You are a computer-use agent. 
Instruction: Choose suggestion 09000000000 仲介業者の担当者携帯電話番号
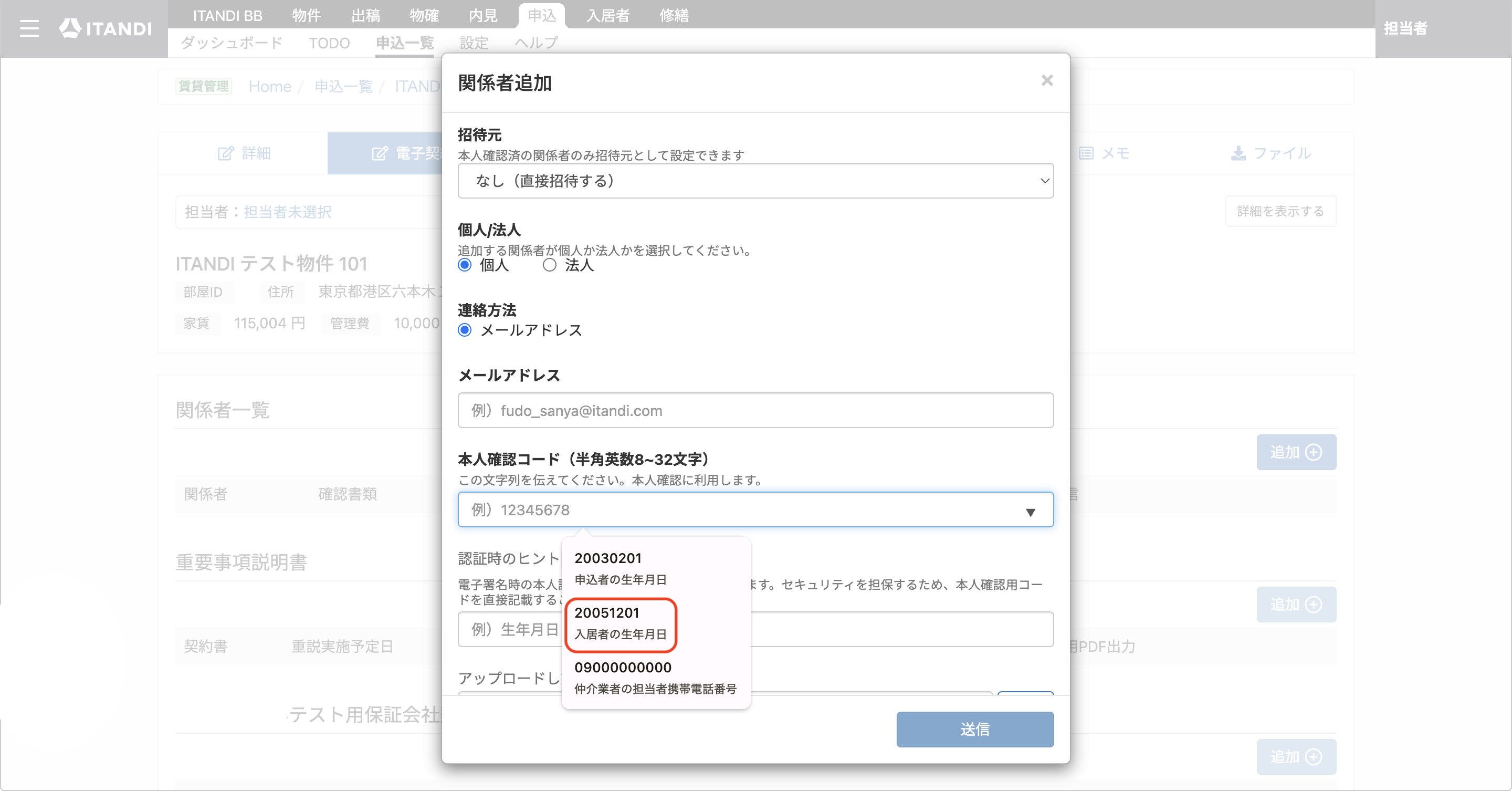pos(655,678)
